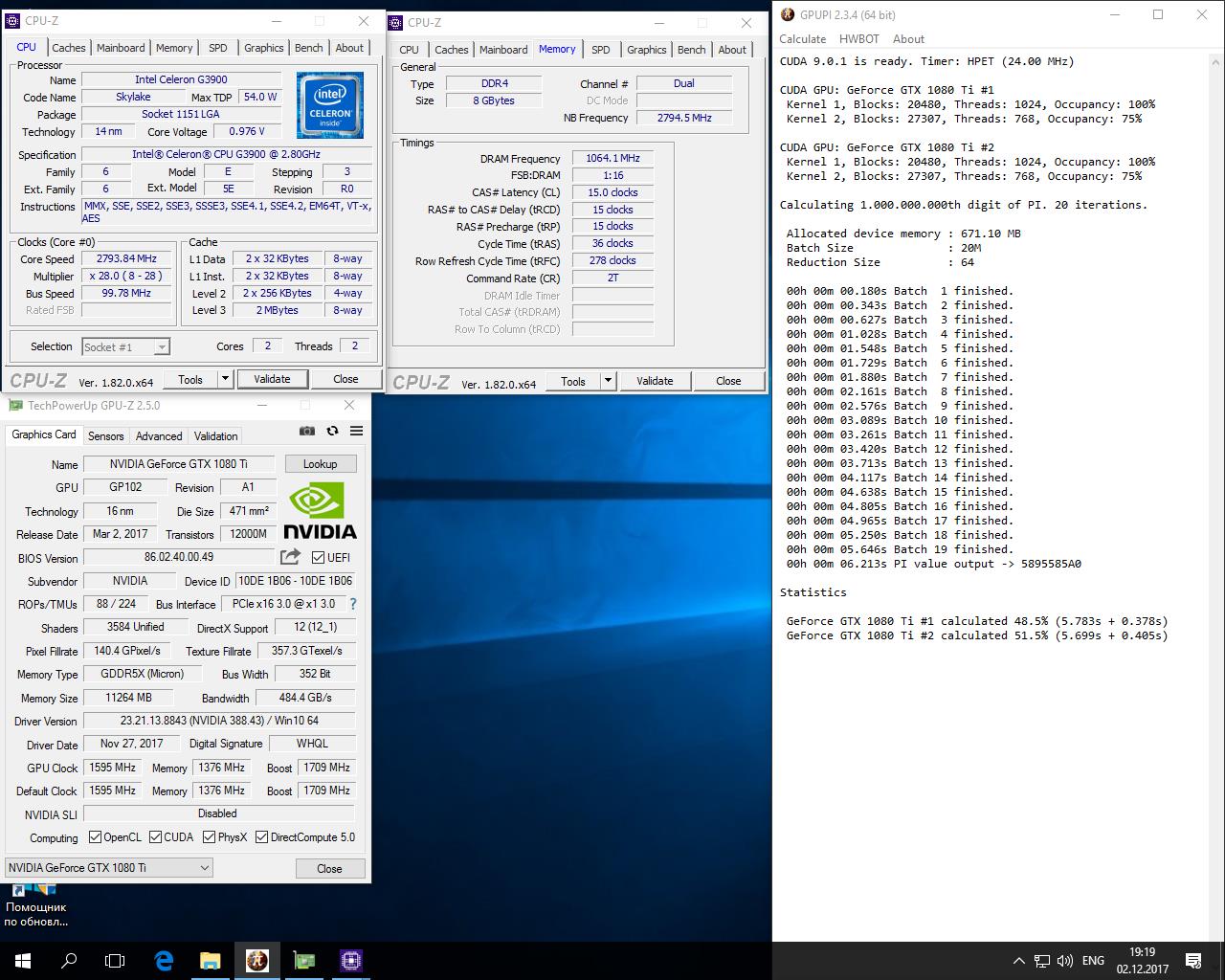1225x980 pixels.
Task: Open the HWBOT menu in GPUPI
Action: (x=859, y=39)
